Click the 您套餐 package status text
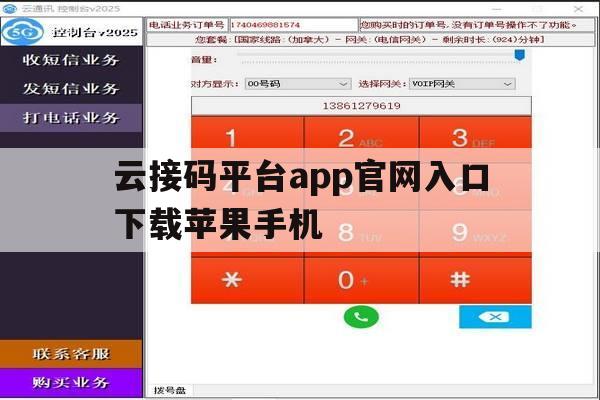Screen dimensions: 600x400 (x=370, y=39)
